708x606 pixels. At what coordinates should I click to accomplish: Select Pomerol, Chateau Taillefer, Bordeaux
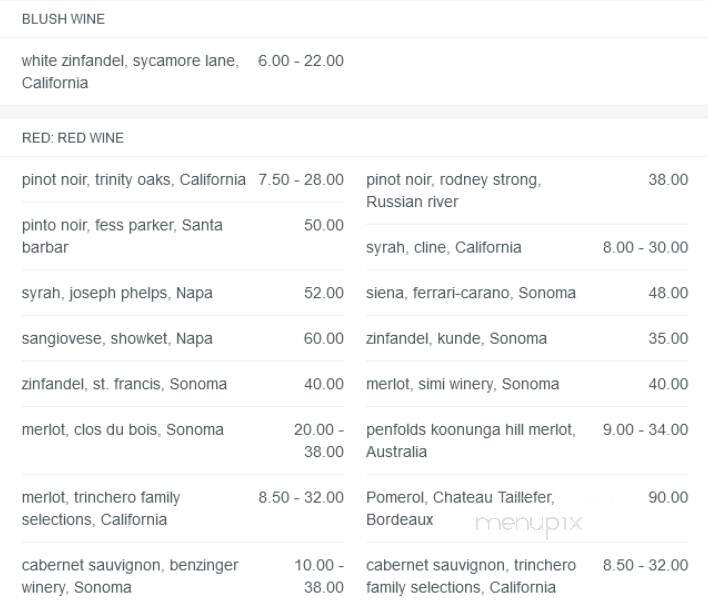pyautogui.click(x=460, y=508)
